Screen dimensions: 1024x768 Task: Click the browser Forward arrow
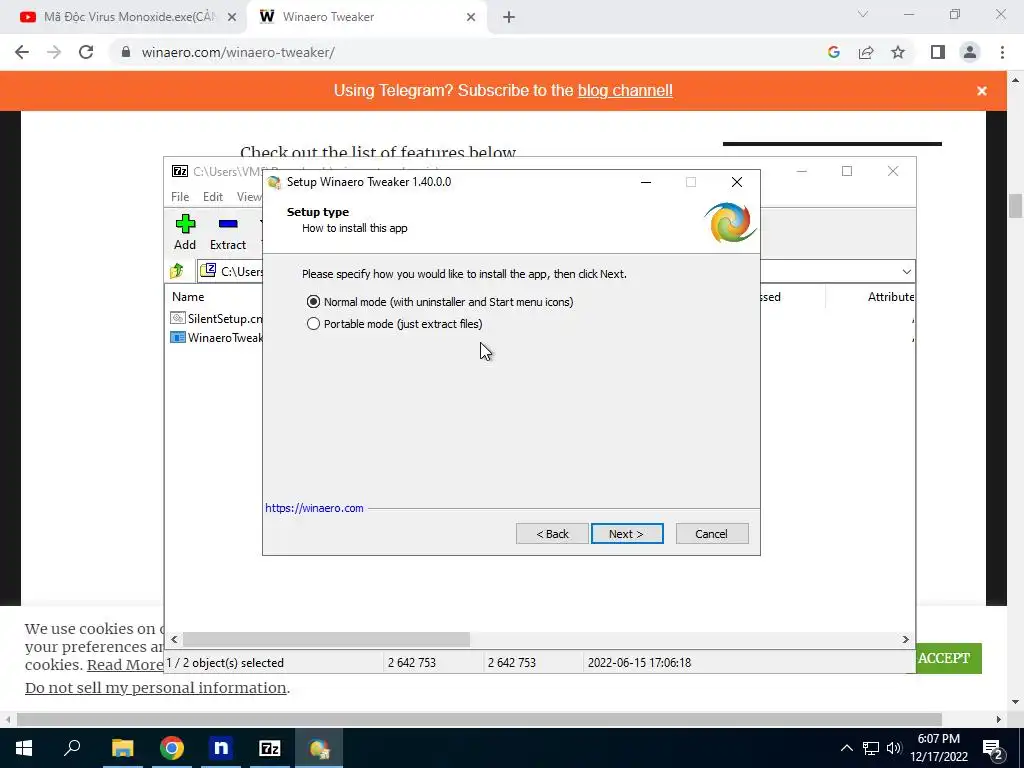coord(54,52)
